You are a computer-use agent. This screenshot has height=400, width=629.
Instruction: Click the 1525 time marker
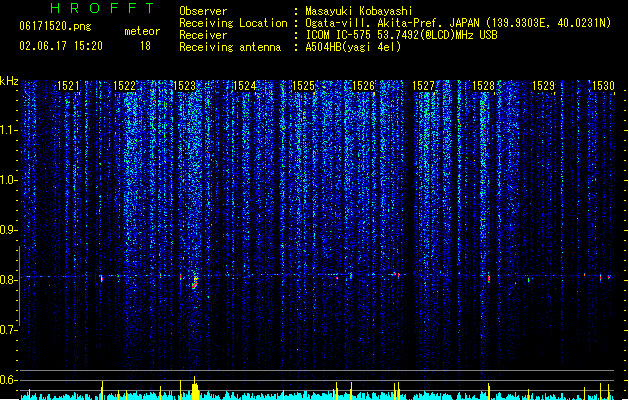[x=304, y=86]
